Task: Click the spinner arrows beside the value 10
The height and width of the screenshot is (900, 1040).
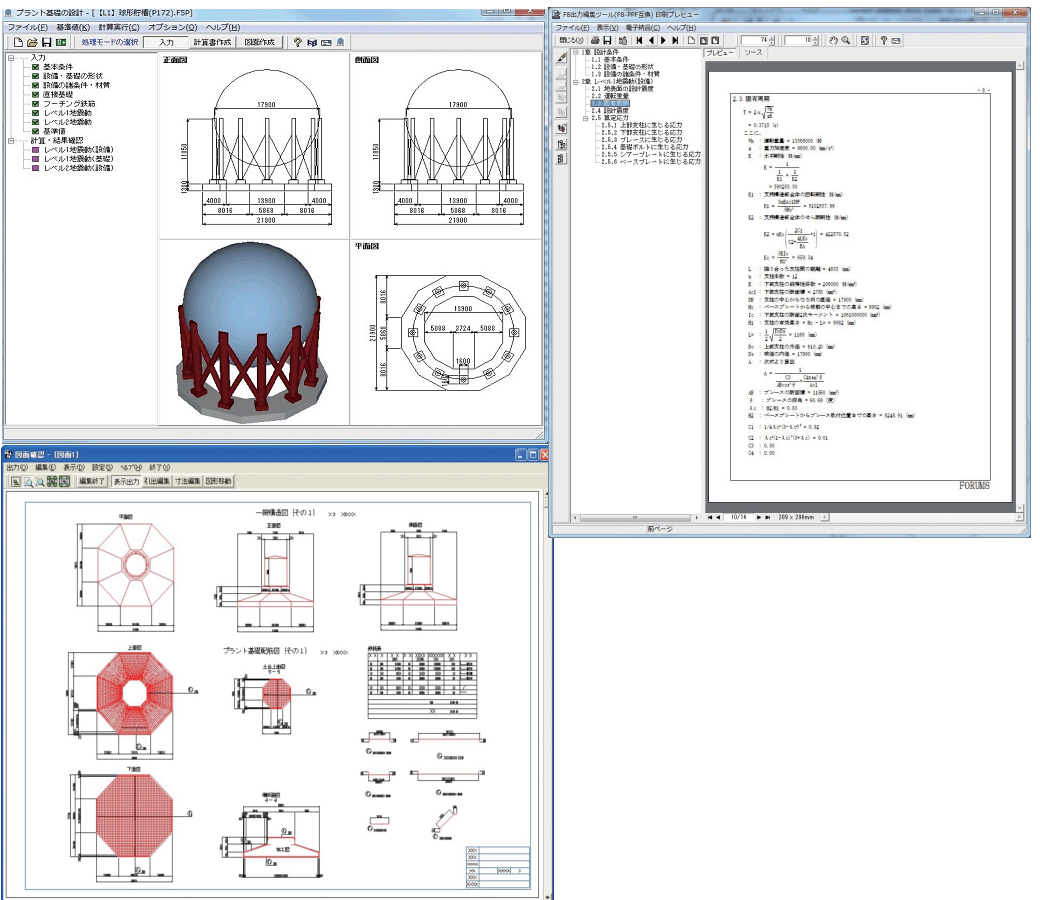Action: (815, 40)
